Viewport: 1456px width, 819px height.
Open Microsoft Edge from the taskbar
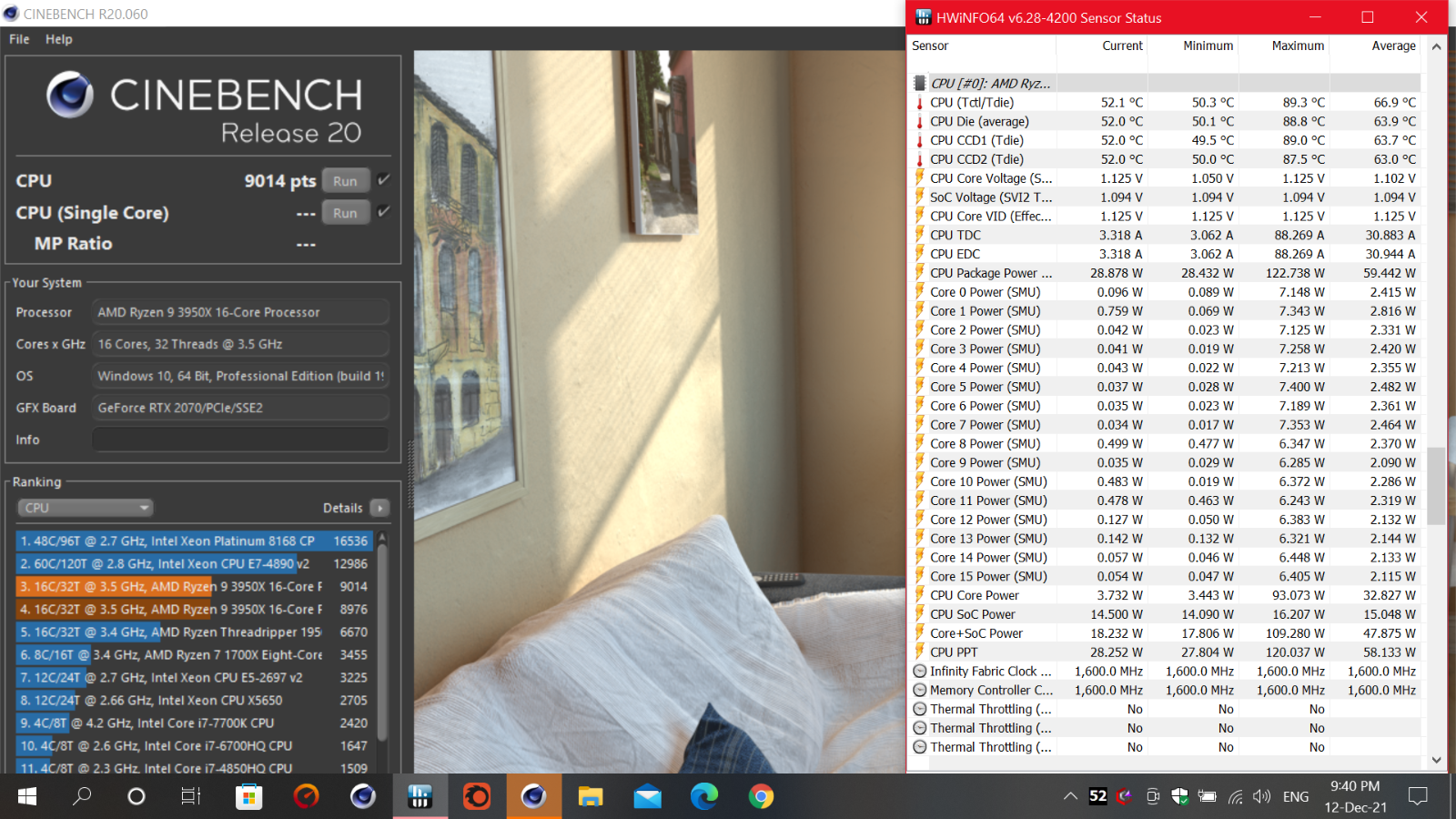click(x=704, y=796)
